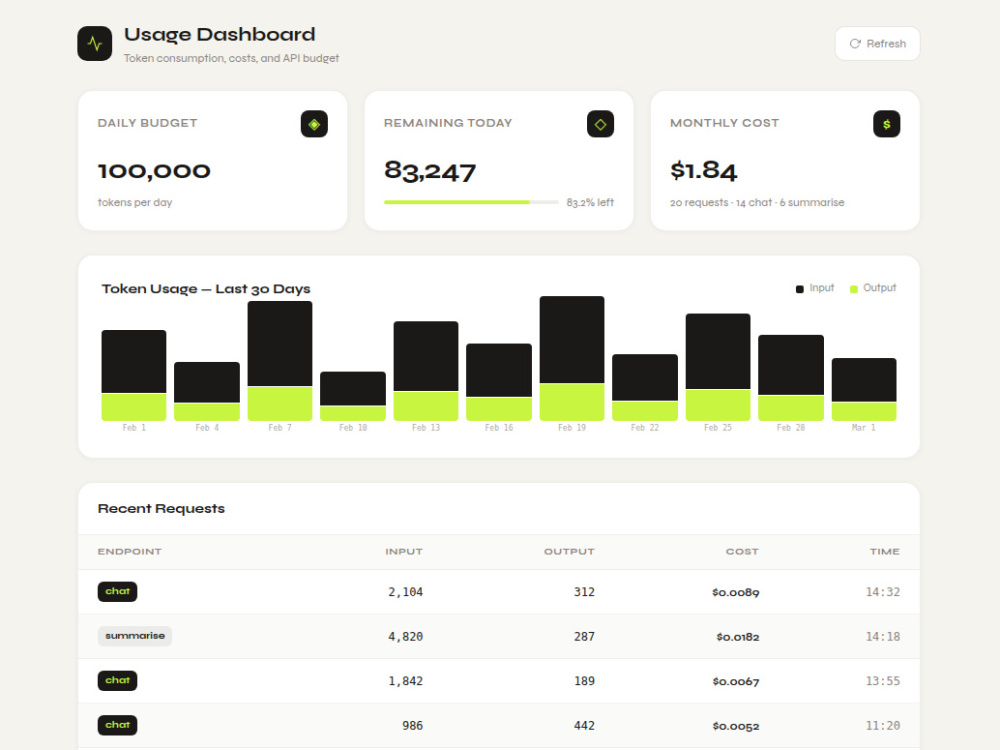This screenshot has width=1000, height=750.
Task: Click the cost $0.0089
Action: pos(736,592)
